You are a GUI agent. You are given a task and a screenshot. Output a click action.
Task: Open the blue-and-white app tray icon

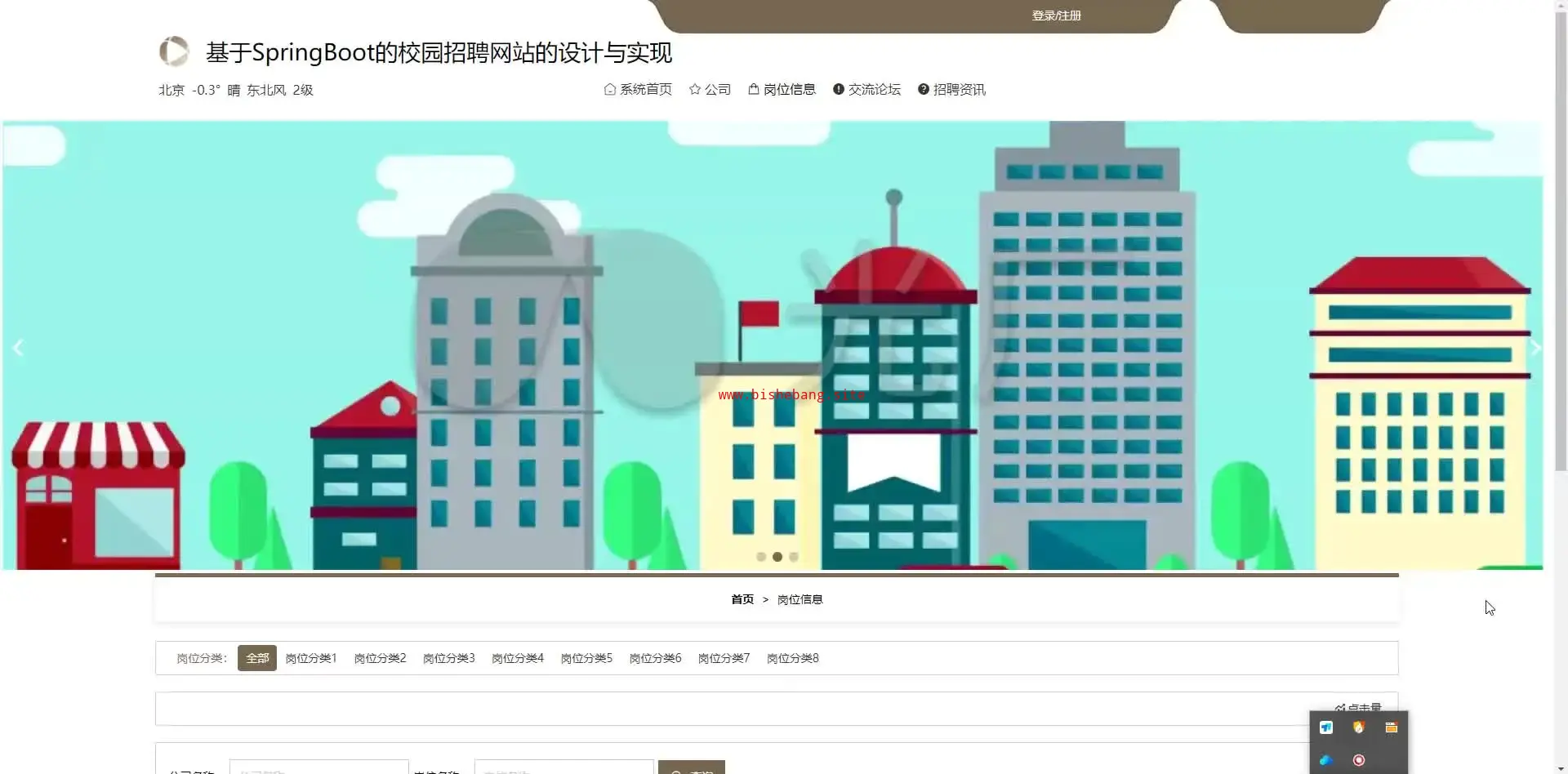pyautogui.click(x=1325, y=727)
